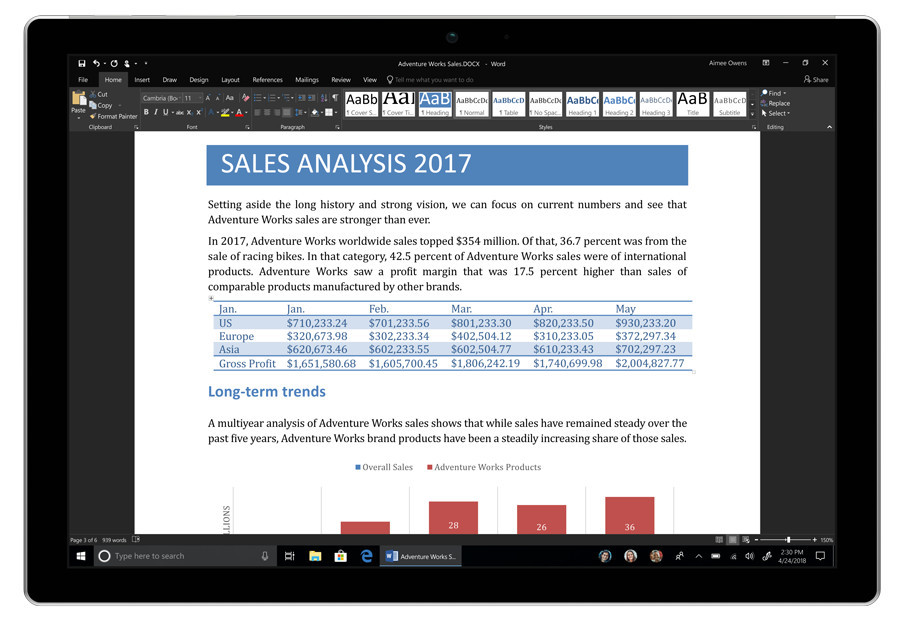Toggle Subscript formatting
900x622 pixels.
pyautogui.click(x=189, y=112)
